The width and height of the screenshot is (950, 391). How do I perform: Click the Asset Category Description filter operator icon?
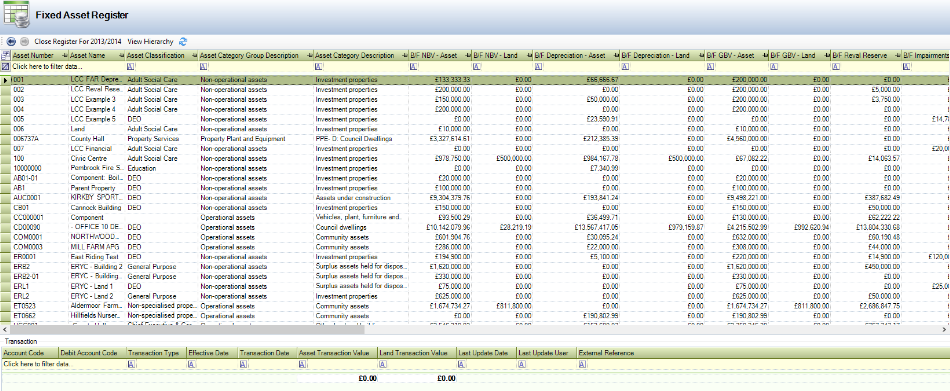[319, 67]
